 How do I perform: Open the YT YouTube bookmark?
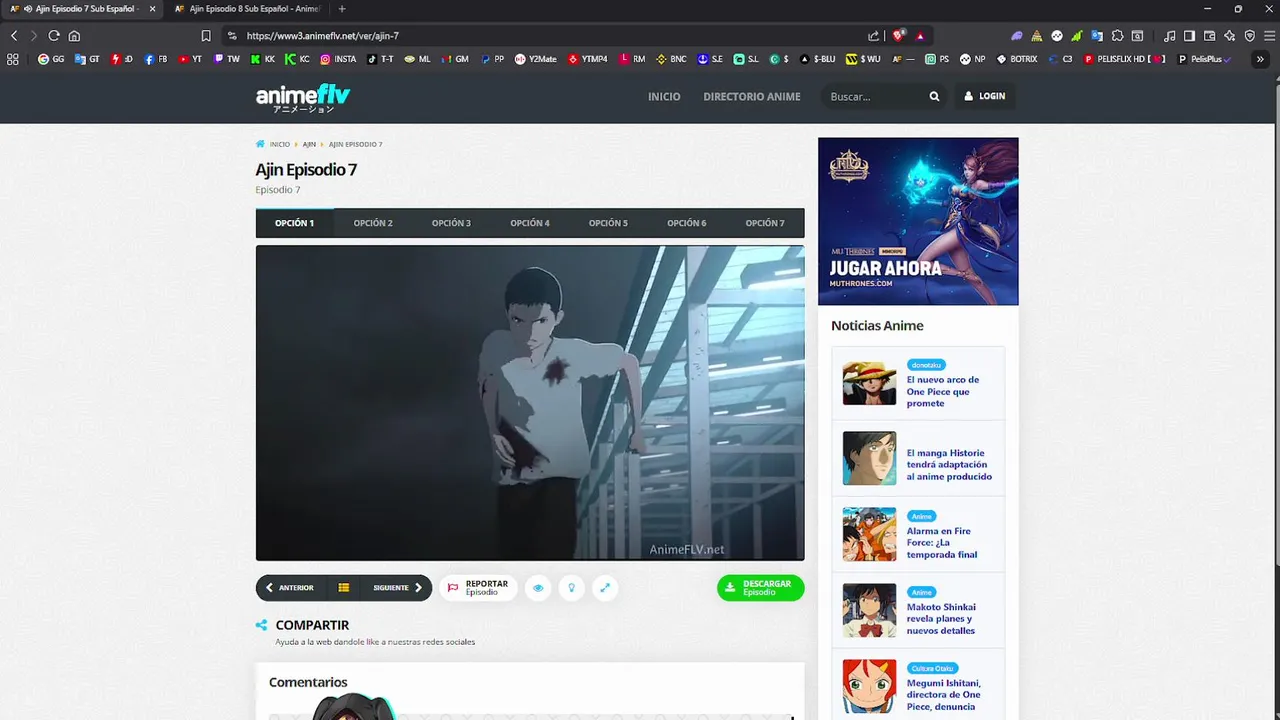[x=189, y=59]
